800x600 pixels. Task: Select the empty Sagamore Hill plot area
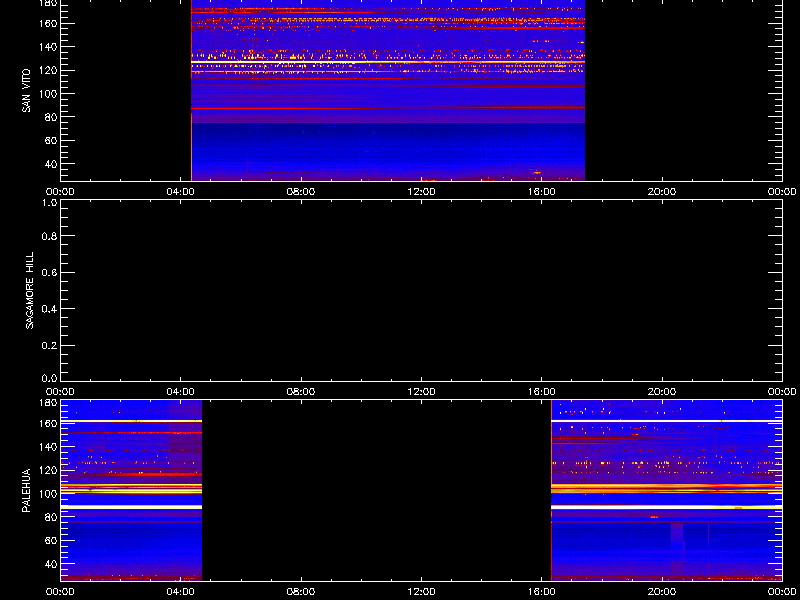click(421, 290)
